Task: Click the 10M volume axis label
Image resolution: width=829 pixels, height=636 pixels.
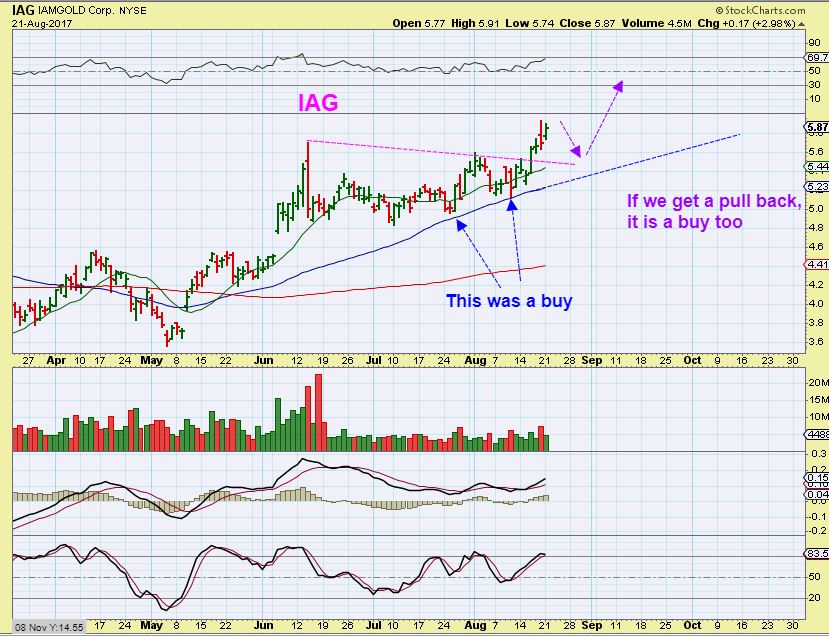Action: 818,417
